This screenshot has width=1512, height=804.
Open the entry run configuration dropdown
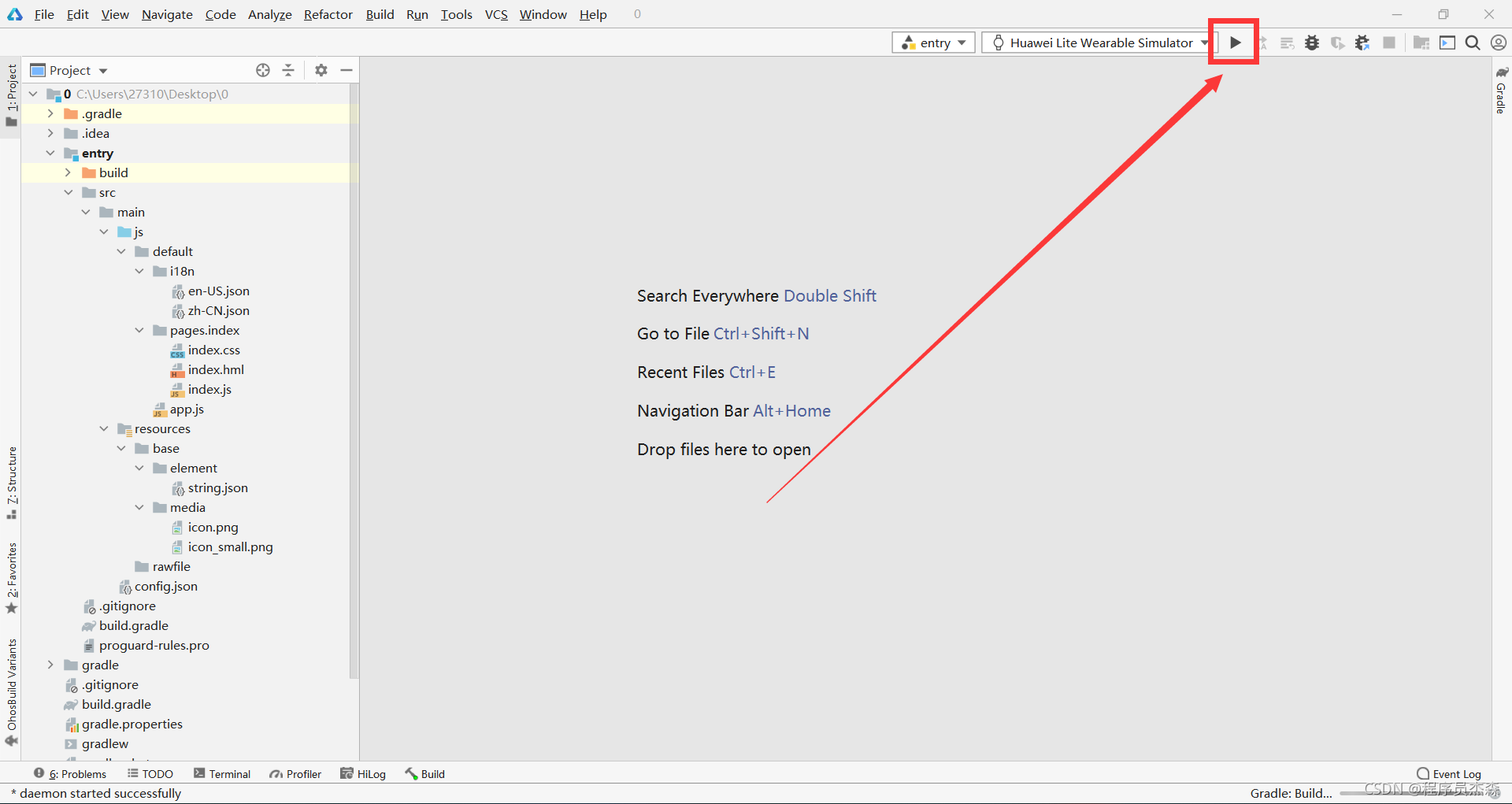933,43
